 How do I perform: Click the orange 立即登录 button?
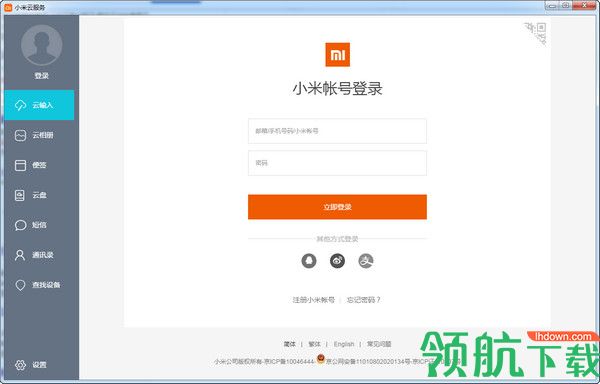tap(337, 207)
